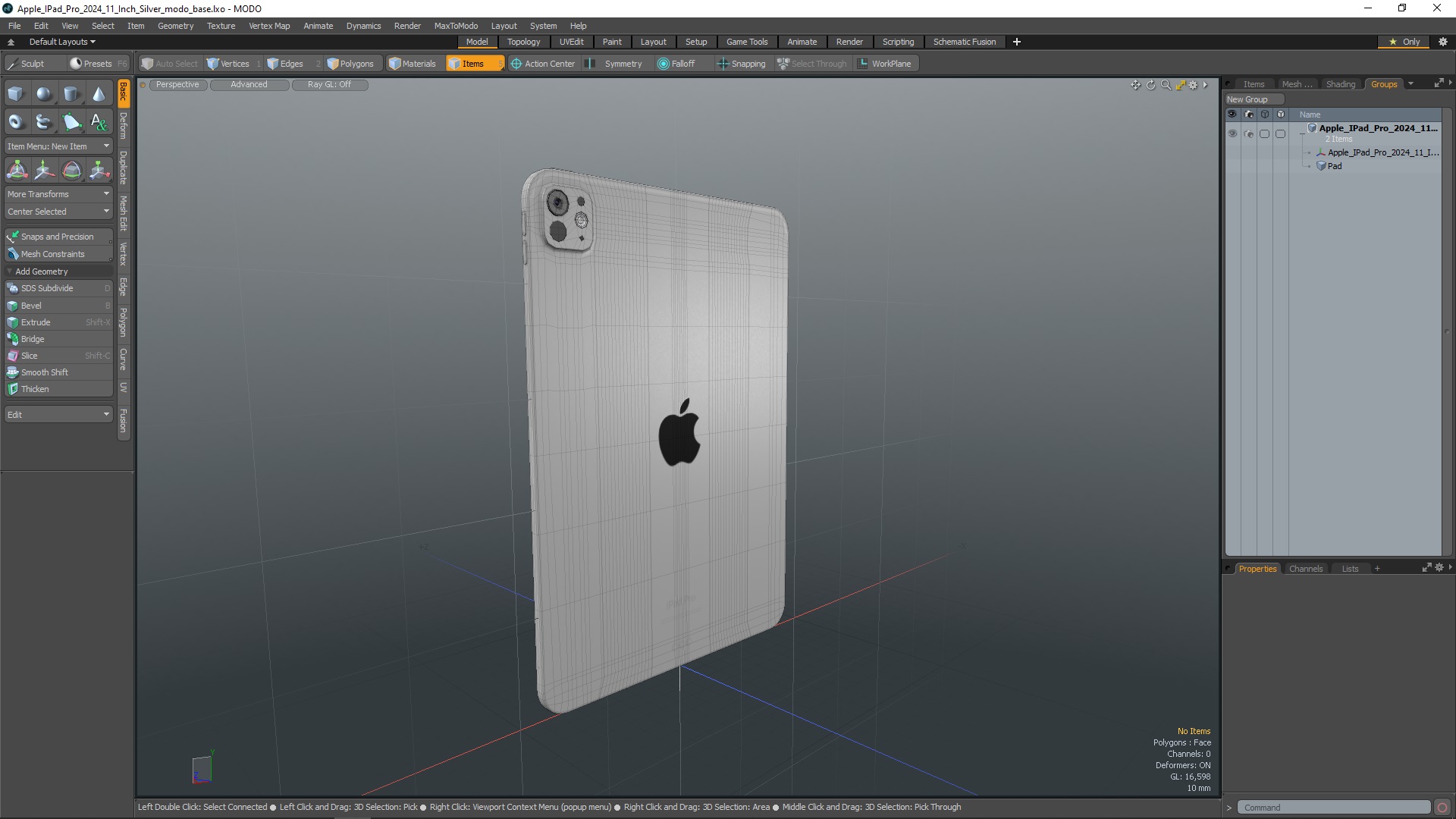This screenshot has height=819, width=1456.
Task: Open Advanced shading style dropdown
Action: pyautogui.click(x=249, y=85)
